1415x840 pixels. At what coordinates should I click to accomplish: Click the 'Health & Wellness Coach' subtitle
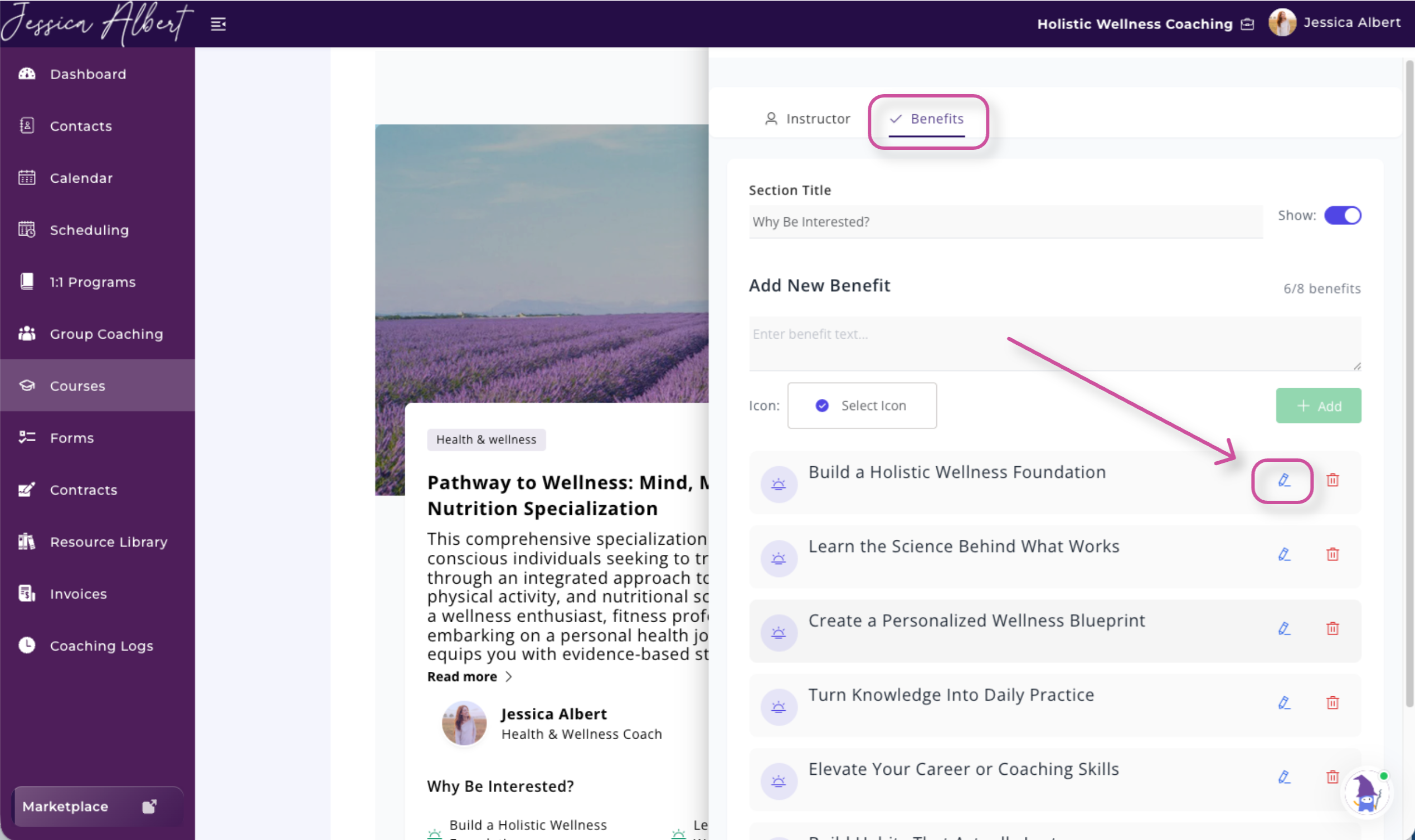click(581, 734)
